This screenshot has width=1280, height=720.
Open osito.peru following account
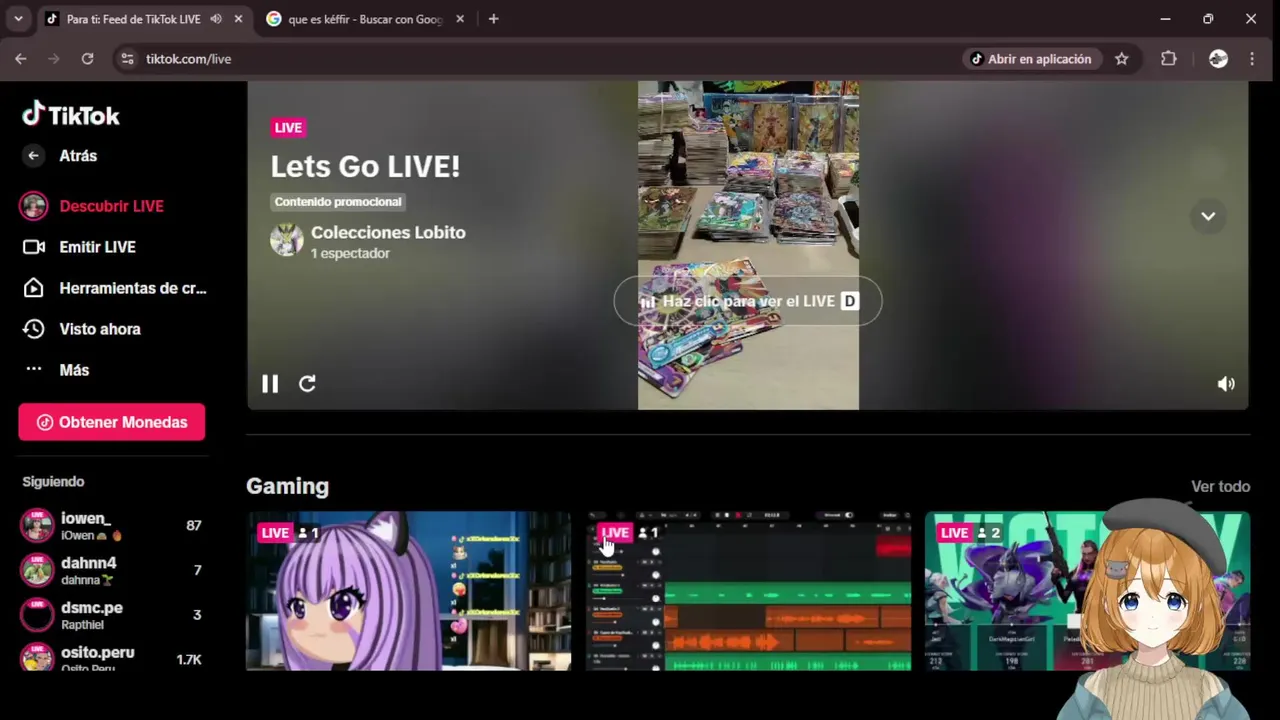tap(112, 659)
